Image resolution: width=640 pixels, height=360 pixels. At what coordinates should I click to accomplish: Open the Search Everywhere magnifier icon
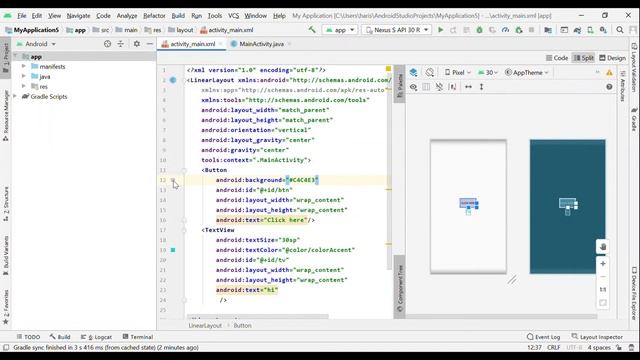(620, 30)
